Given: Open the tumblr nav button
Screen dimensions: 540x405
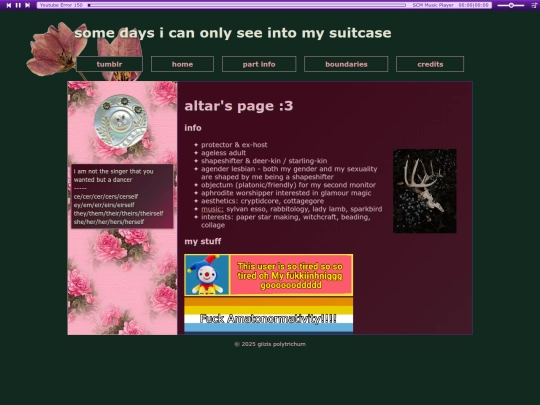Looking at the screenshot, I should pos(109,64).
